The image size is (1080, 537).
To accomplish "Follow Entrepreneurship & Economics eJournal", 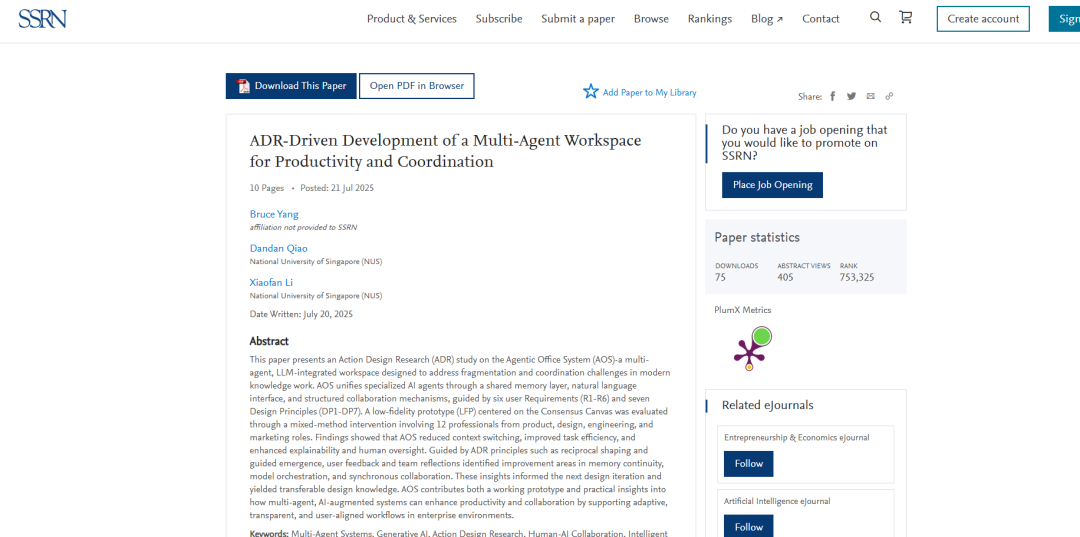I will [749, 463].
